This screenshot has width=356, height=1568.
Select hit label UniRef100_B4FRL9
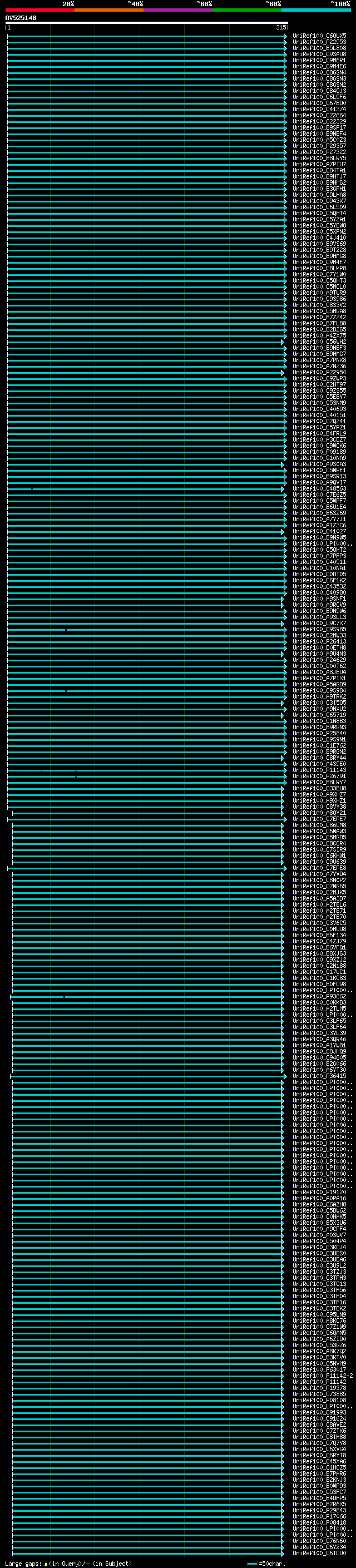319,433
